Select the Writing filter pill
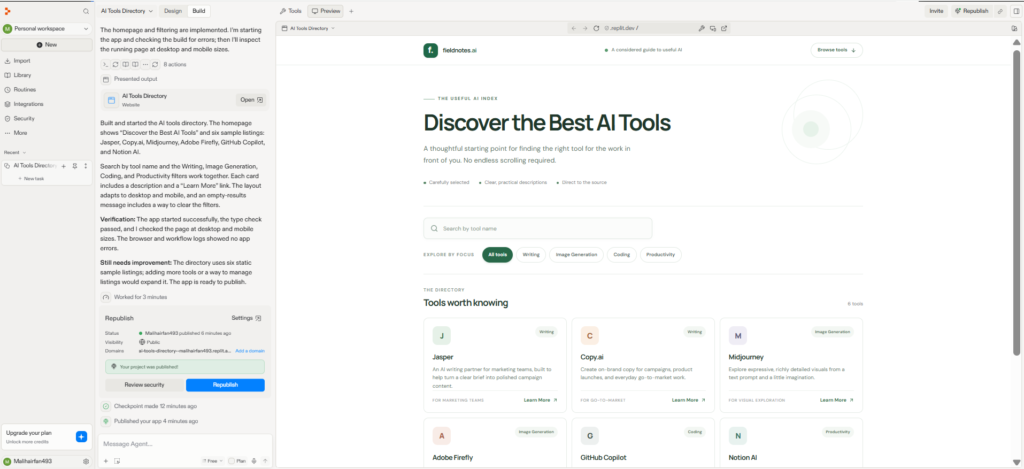This screenshot has height=469, width=1024. tap(531, 254)
